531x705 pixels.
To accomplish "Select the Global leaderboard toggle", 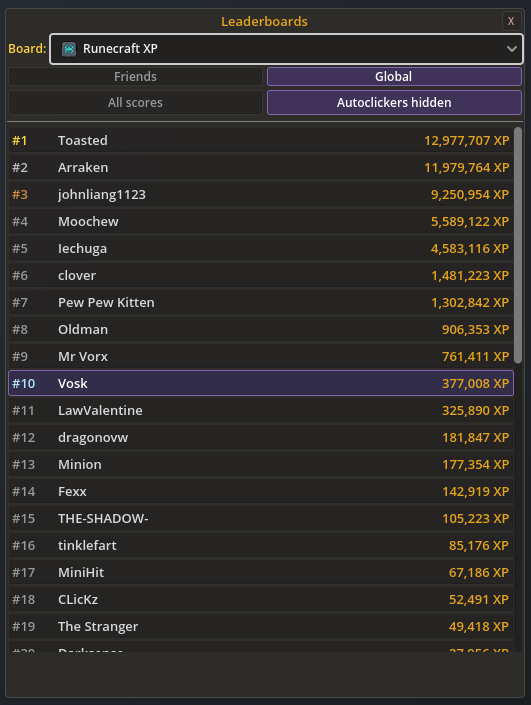I will [x=394, y=76].
